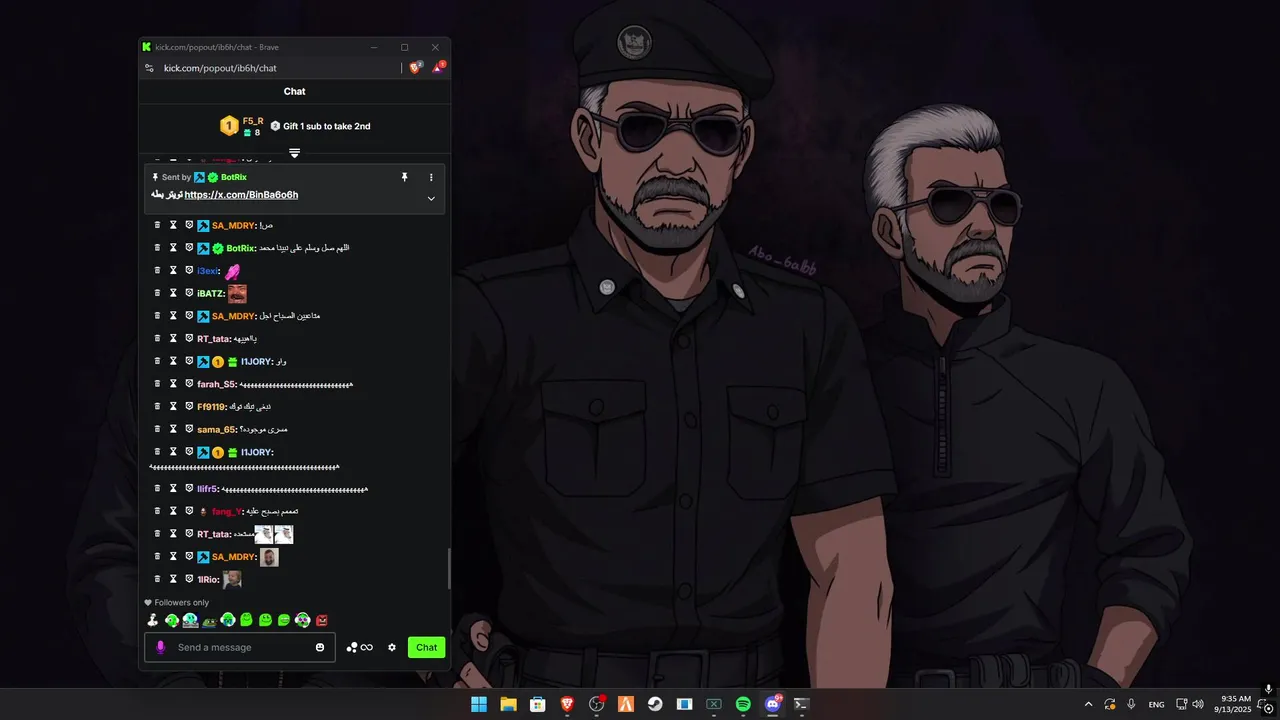Open Excel from the taskbar
The height and width of the screenshot is (720, 1280).
[x=714, y=704]
